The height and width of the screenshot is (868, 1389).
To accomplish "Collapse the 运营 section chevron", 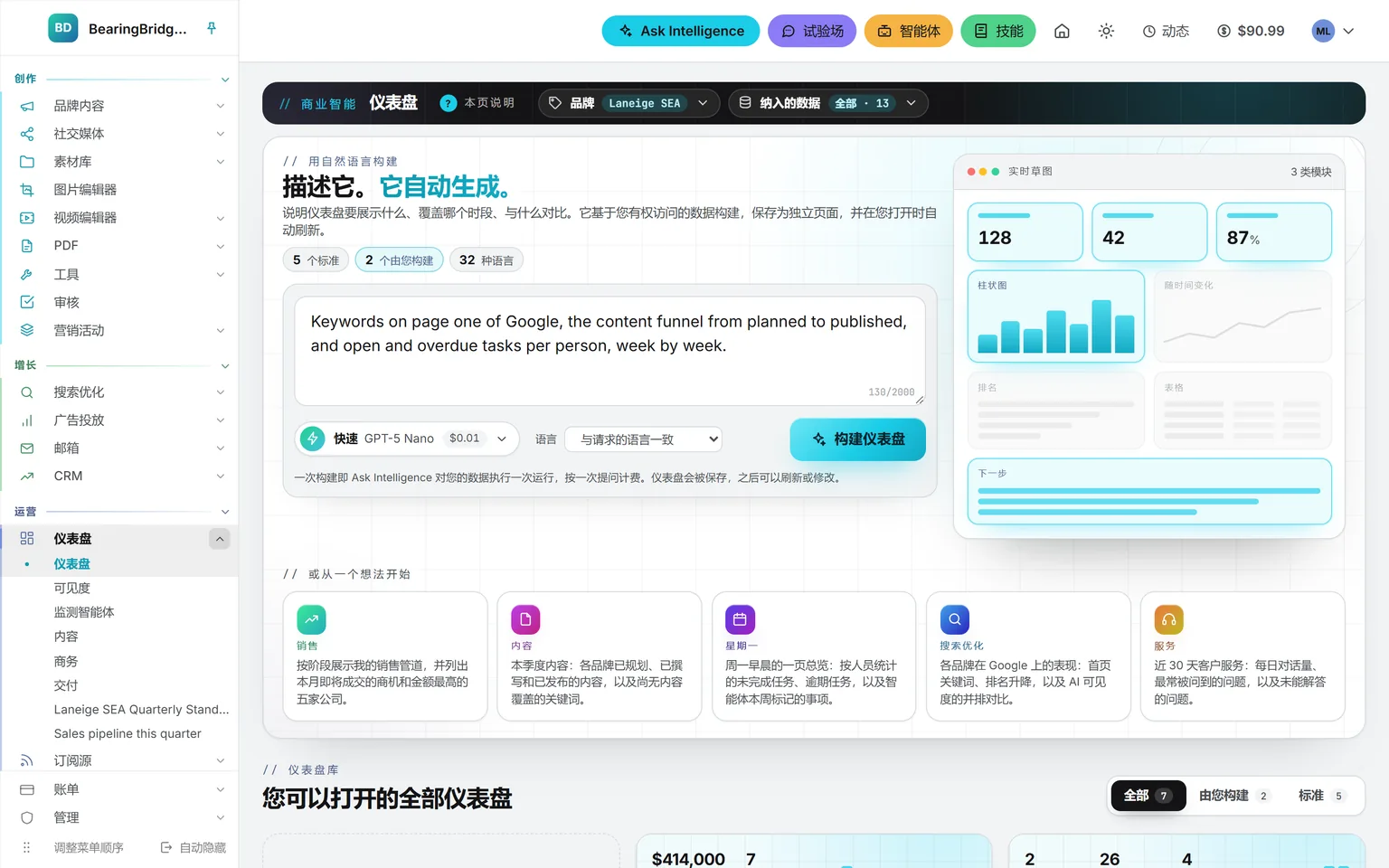I will pos(225,512).
